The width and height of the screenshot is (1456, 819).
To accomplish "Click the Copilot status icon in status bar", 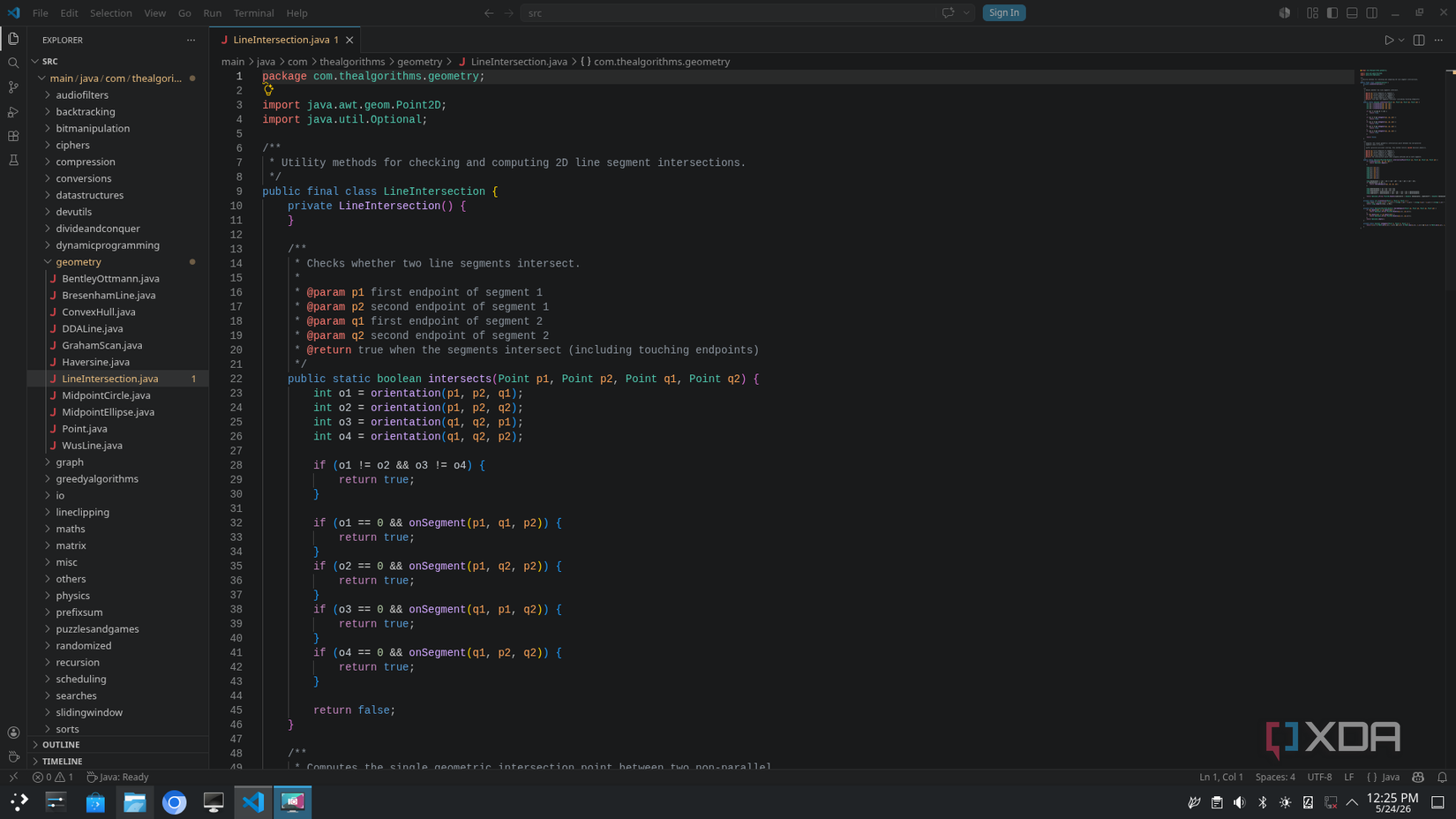I will (1418, 778).
